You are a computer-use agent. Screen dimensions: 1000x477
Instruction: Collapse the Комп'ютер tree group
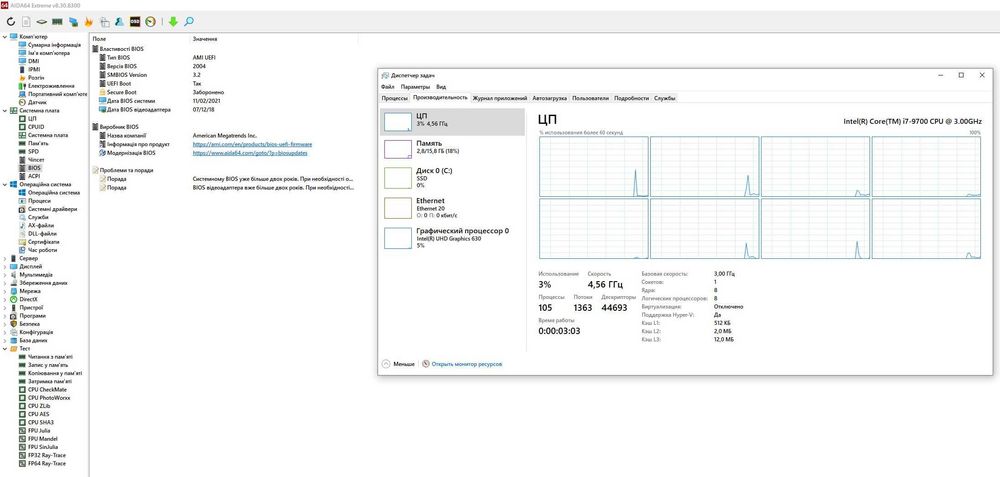[5, 36]
